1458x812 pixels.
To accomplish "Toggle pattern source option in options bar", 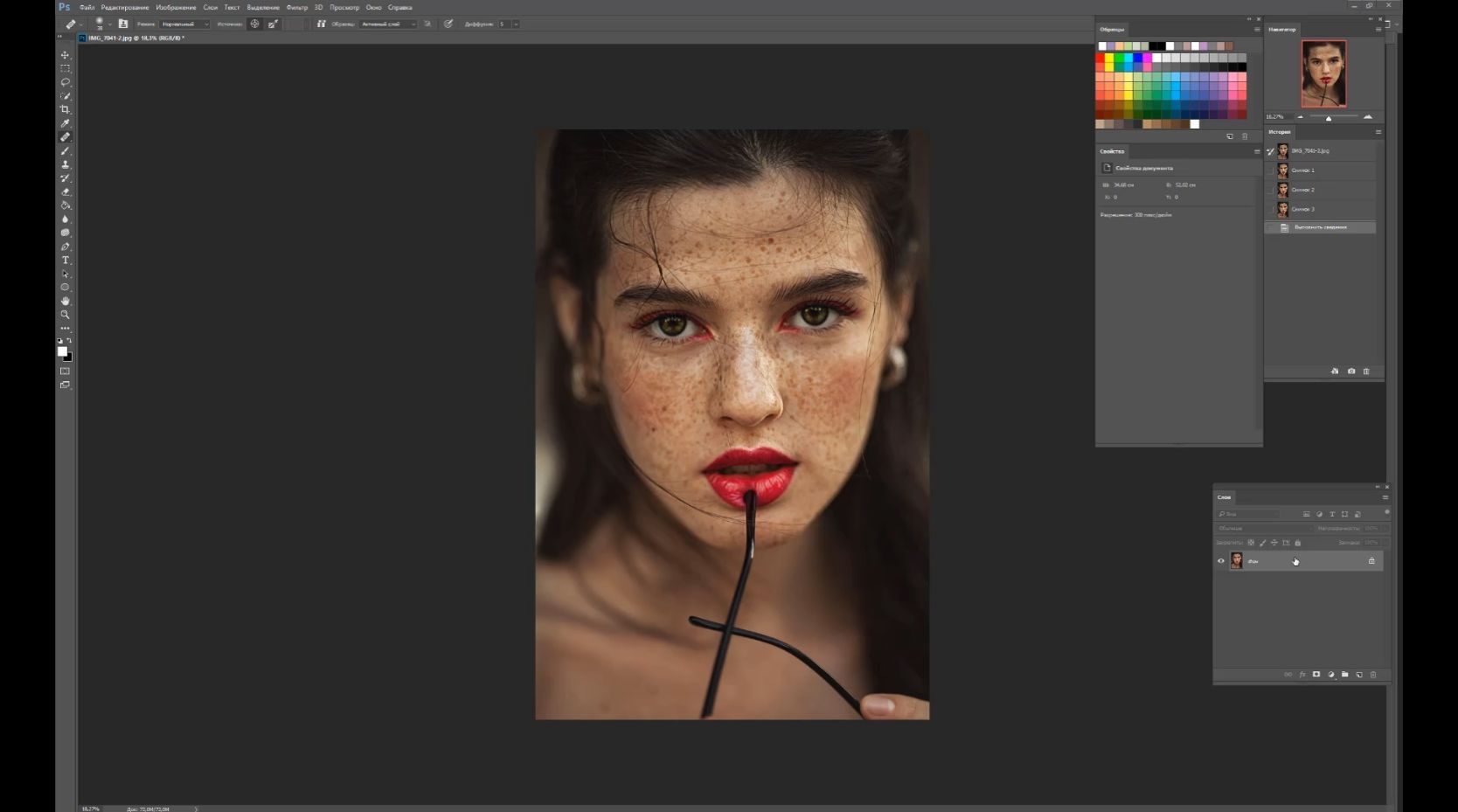I will pyautogui.click(x=273, y=24).
